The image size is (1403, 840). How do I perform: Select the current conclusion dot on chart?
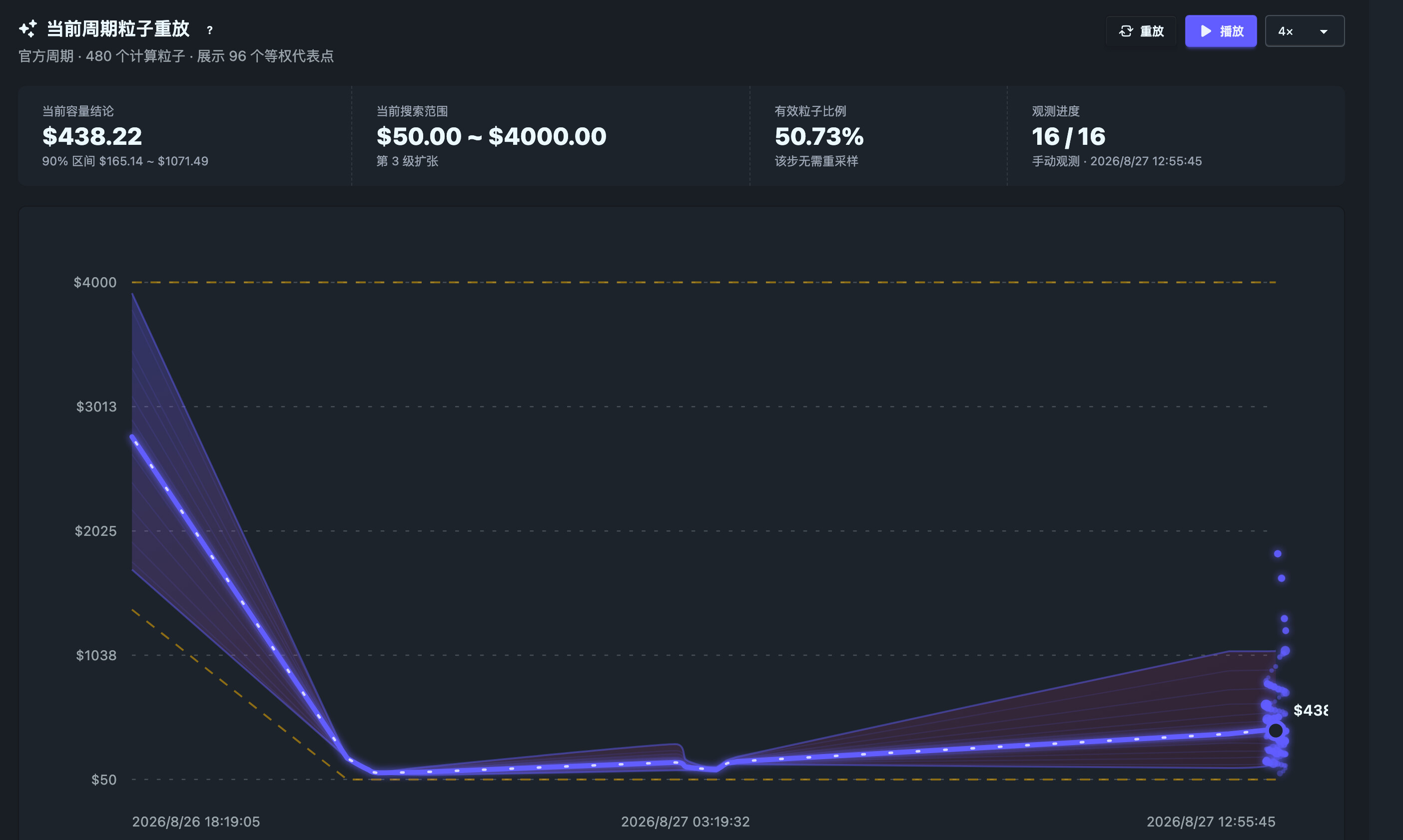1276,730
